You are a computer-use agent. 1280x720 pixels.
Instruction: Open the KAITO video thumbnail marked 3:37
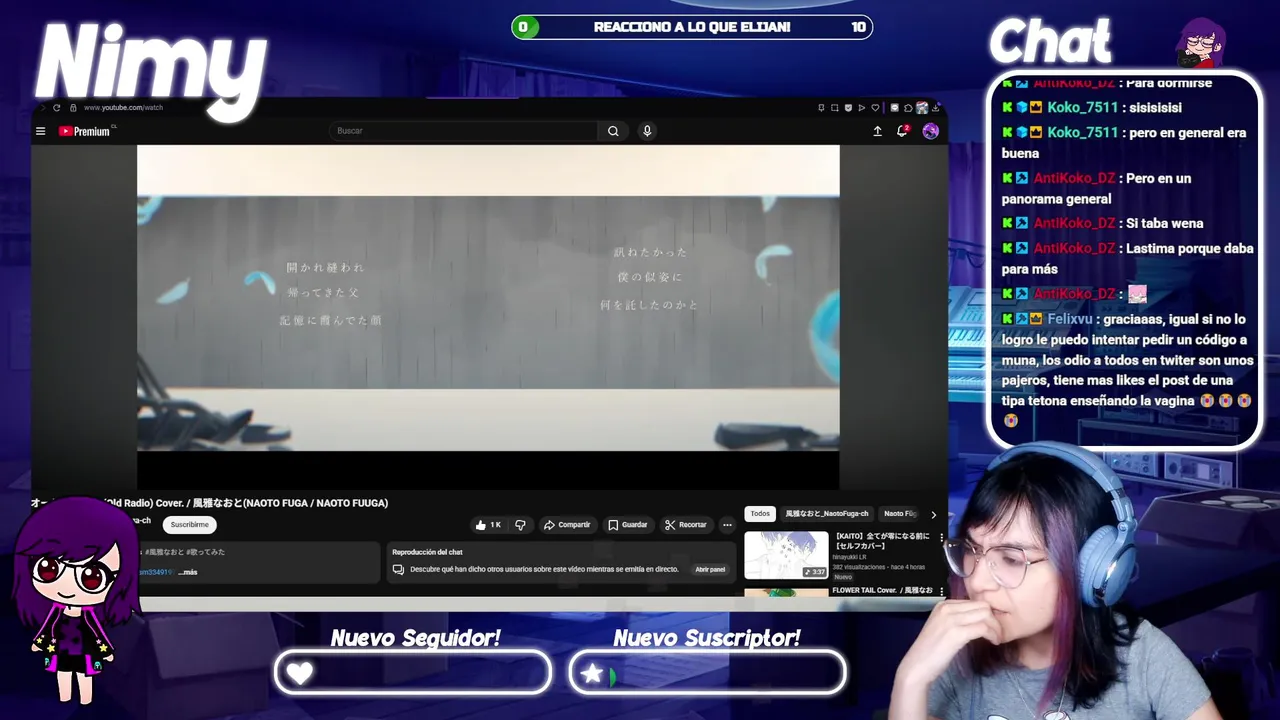point(786,555)
